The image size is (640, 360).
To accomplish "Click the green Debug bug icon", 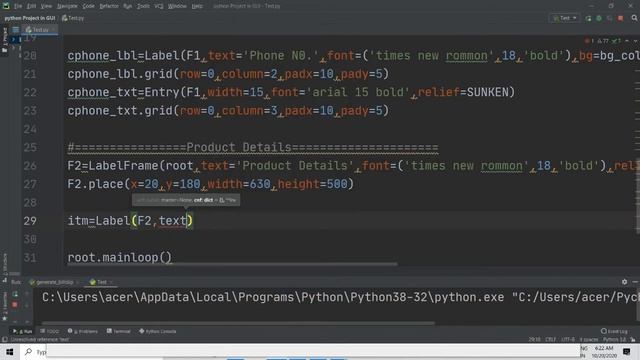I will click(x=599, y=18).
